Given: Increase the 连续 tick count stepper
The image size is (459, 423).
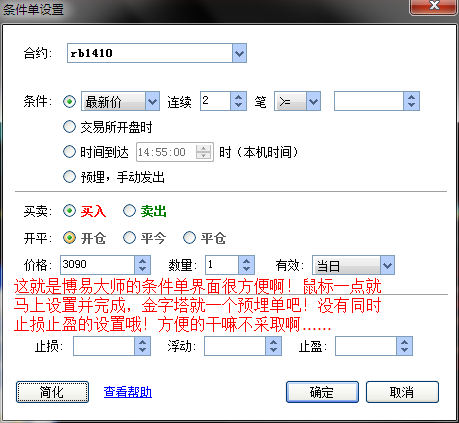Looking at the screenshot, I should pos(238,97).
